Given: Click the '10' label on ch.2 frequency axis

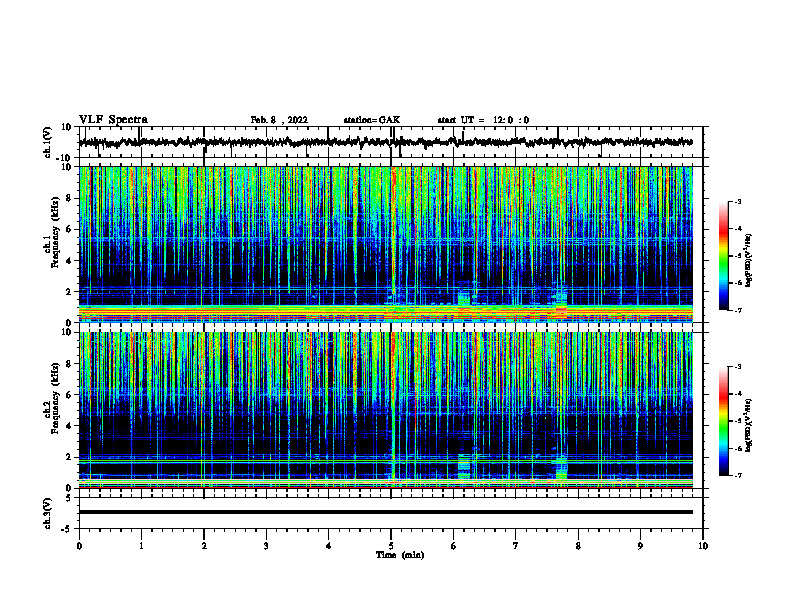Looking at the screenshot, I should click(x=66, y=332).
